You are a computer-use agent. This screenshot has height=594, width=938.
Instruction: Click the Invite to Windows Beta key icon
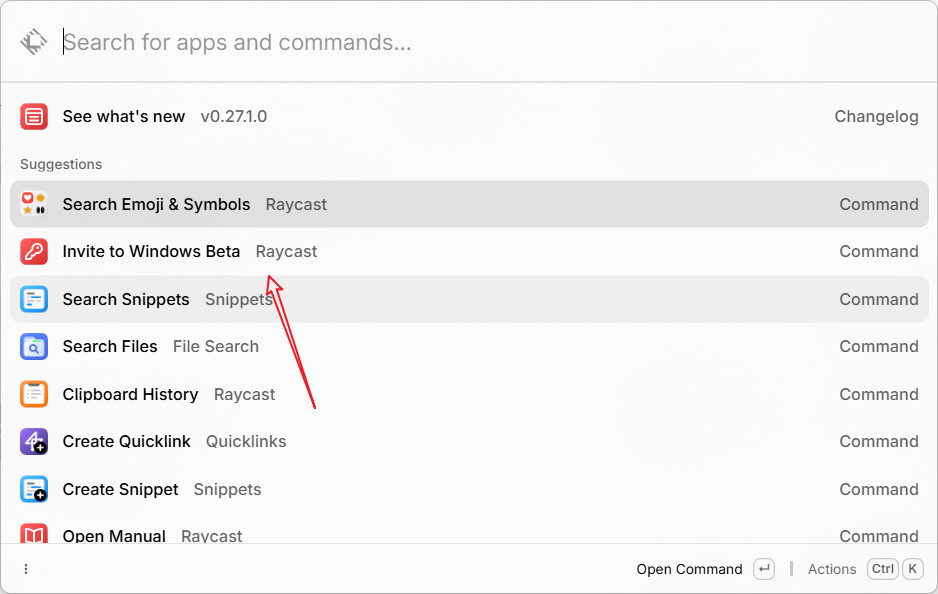coord(34,251)
